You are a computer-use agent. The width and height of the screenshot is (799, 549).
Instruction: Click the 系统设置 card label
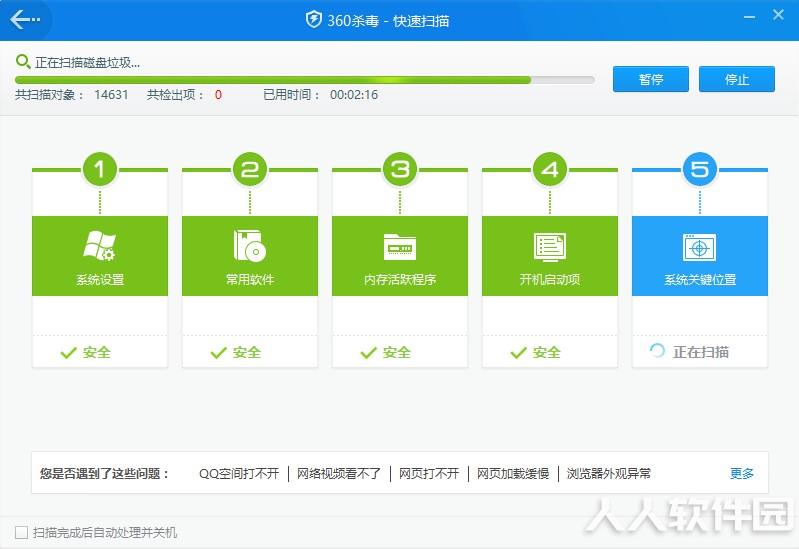[x=100, y=279]
